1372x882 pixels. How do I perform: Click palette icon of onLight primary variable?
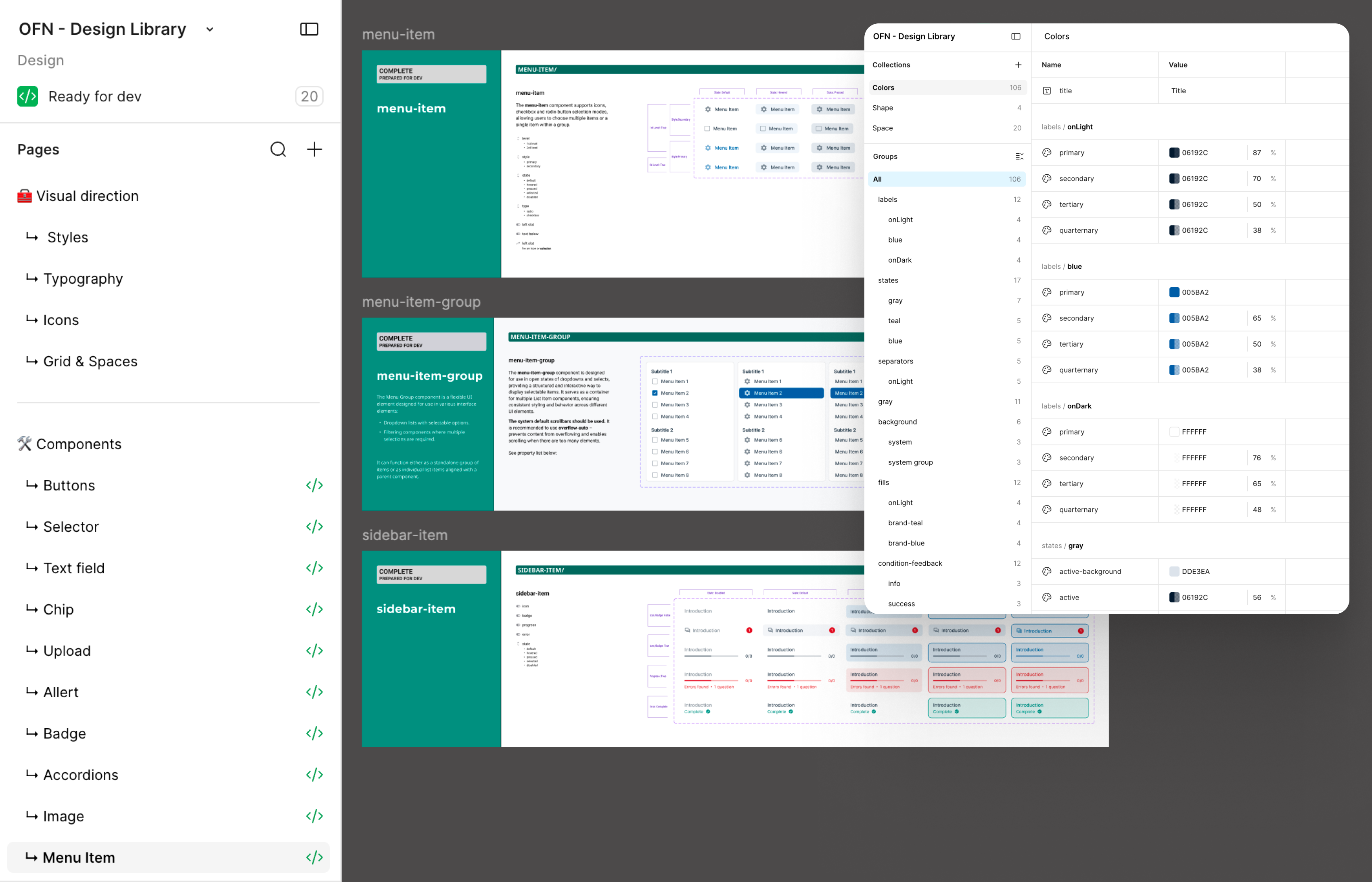pyautogui.click(x=1047, y=153)
